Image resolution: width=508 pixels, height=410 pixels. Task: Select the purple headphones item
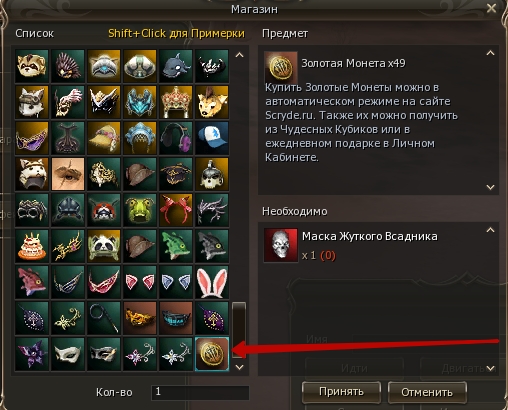pos(176,138)
